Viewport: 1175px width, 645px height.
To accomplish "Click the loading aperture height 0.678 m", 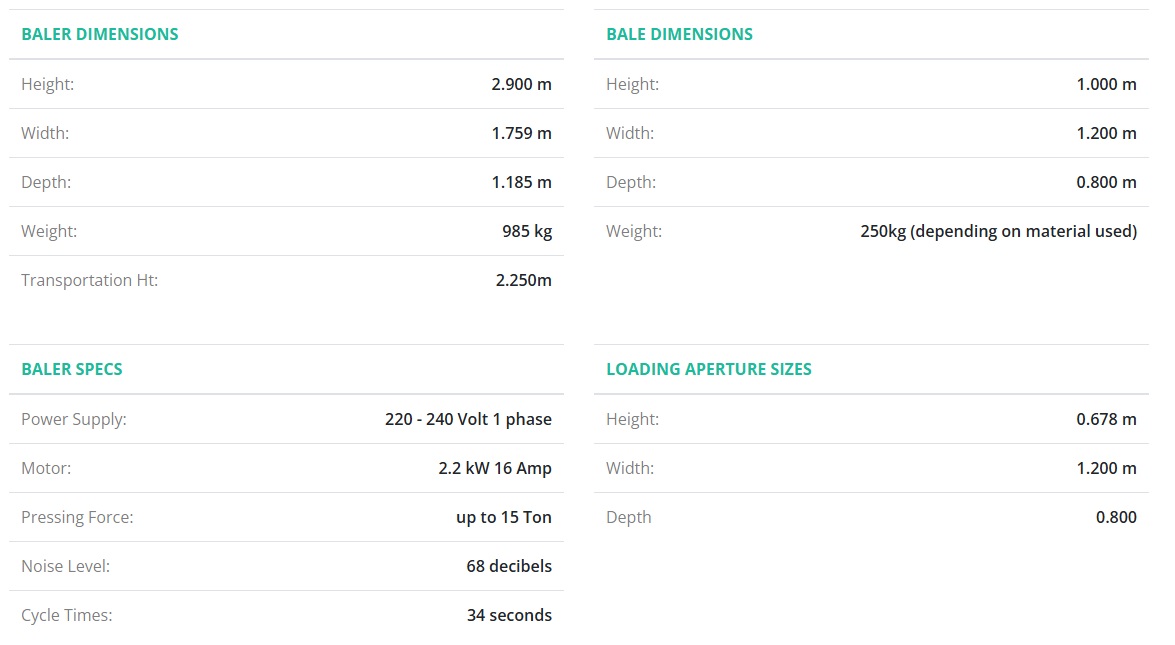I will pyautogui.click(x=1106, y=419).
